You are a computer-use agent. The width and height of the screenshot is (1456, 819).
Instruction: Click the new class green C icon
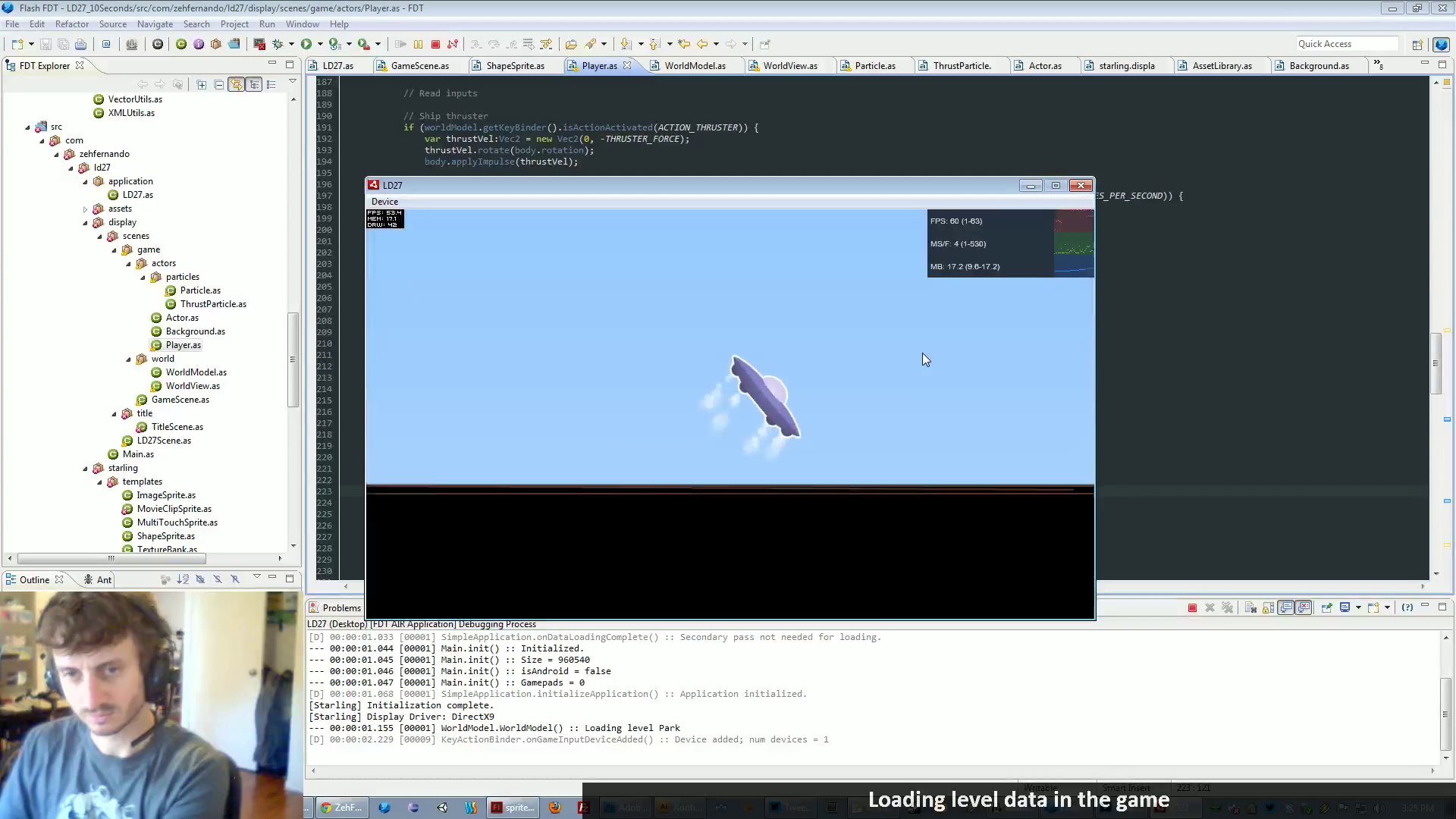click(x=181, y=44)
